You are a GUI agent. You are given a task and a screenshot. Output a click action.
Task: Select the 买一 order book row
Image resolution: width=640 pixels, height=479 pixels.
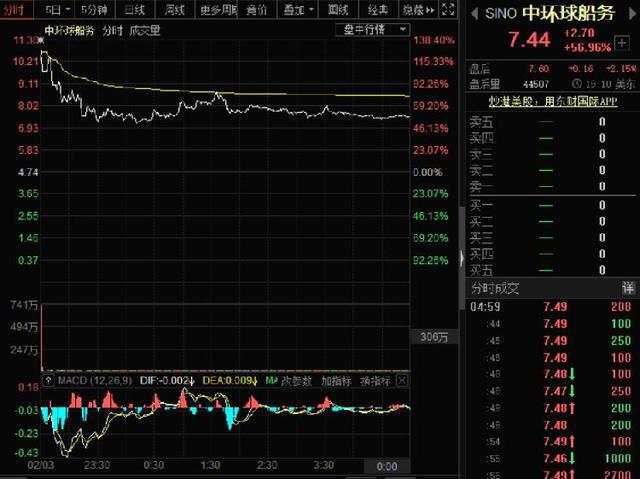[x=552, y=205]
